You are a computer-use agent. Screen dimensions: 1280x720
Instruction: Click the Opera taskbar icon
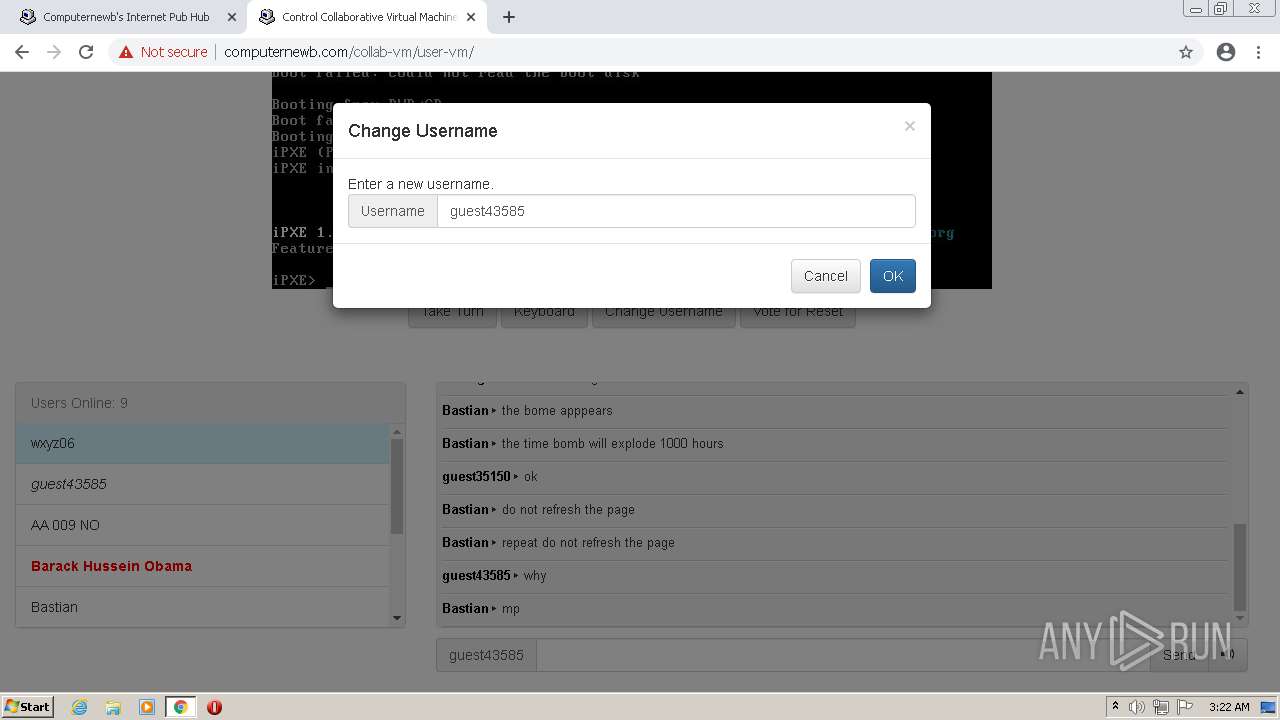214,707
